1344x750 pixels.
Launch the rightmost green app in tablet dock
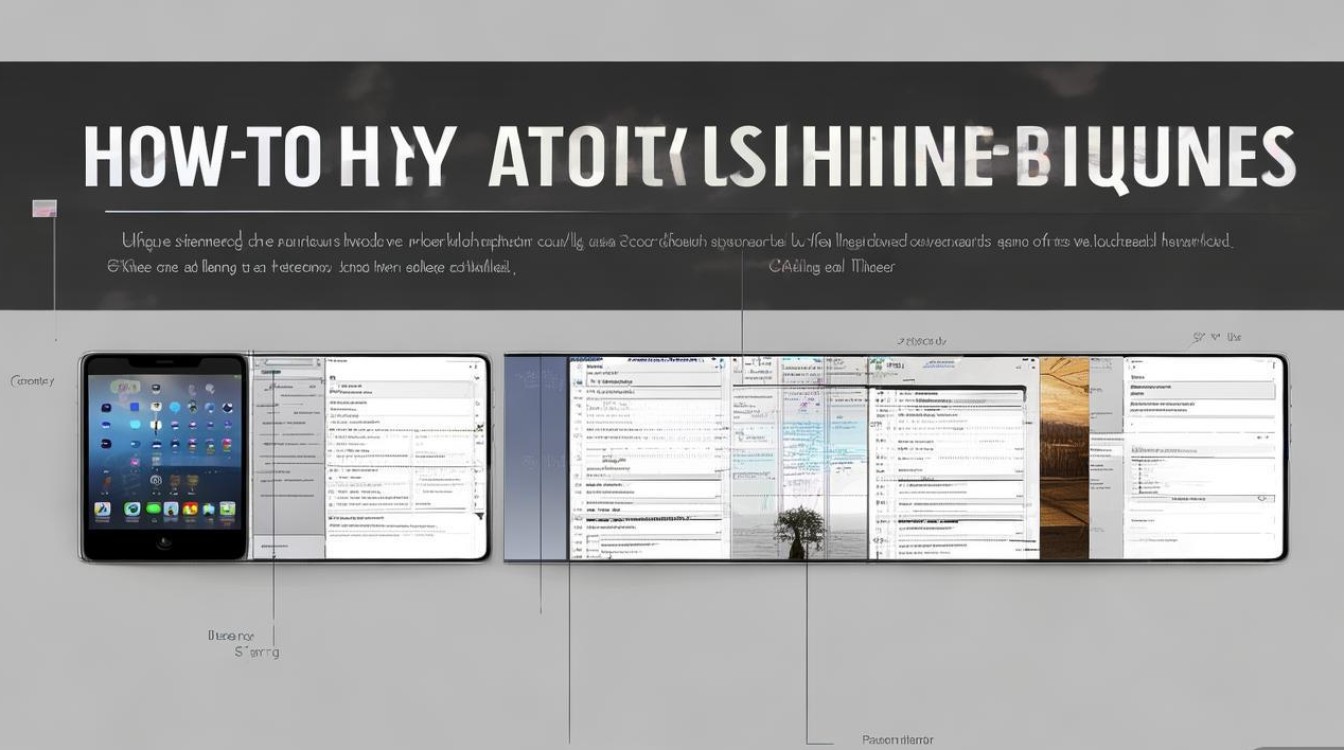tap(227, 510)
